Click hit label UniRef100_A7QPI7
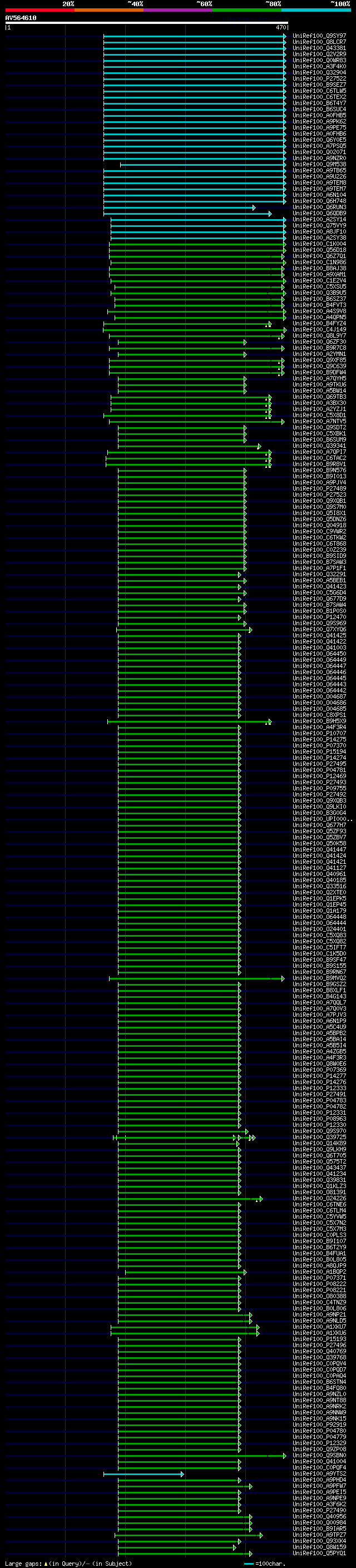Image resolution: width=356 pixels, height=1568 pixels. [x=319, y=452]
